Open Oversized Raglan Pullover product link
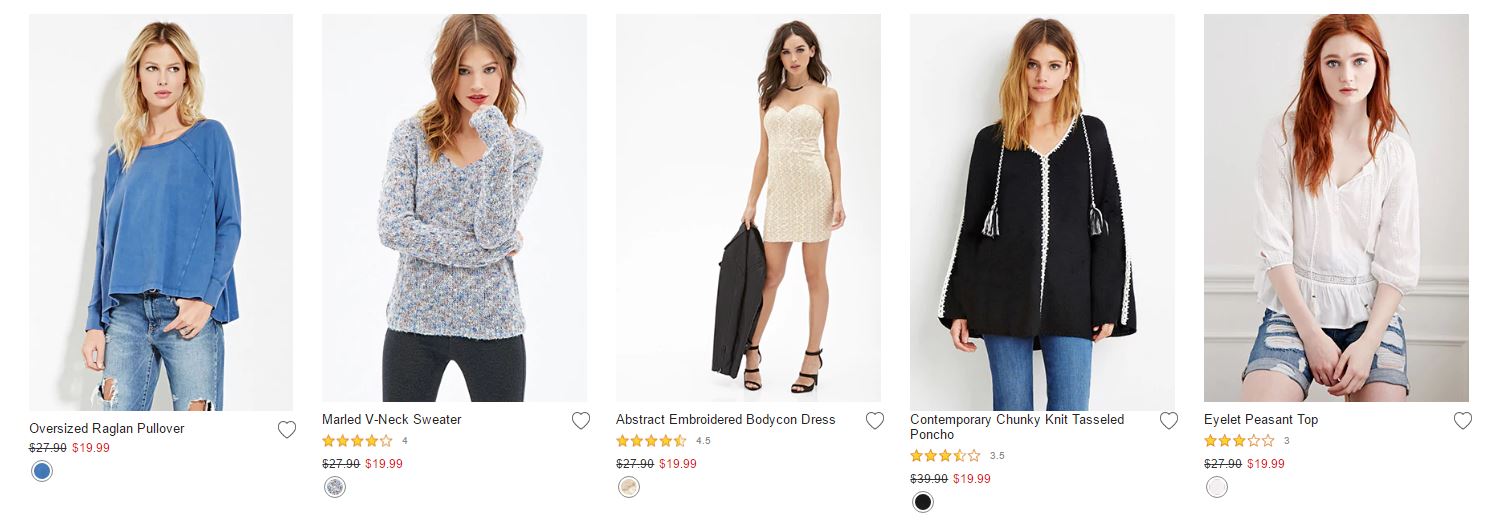Screen dimensions: 1501x531 point(107,429)
